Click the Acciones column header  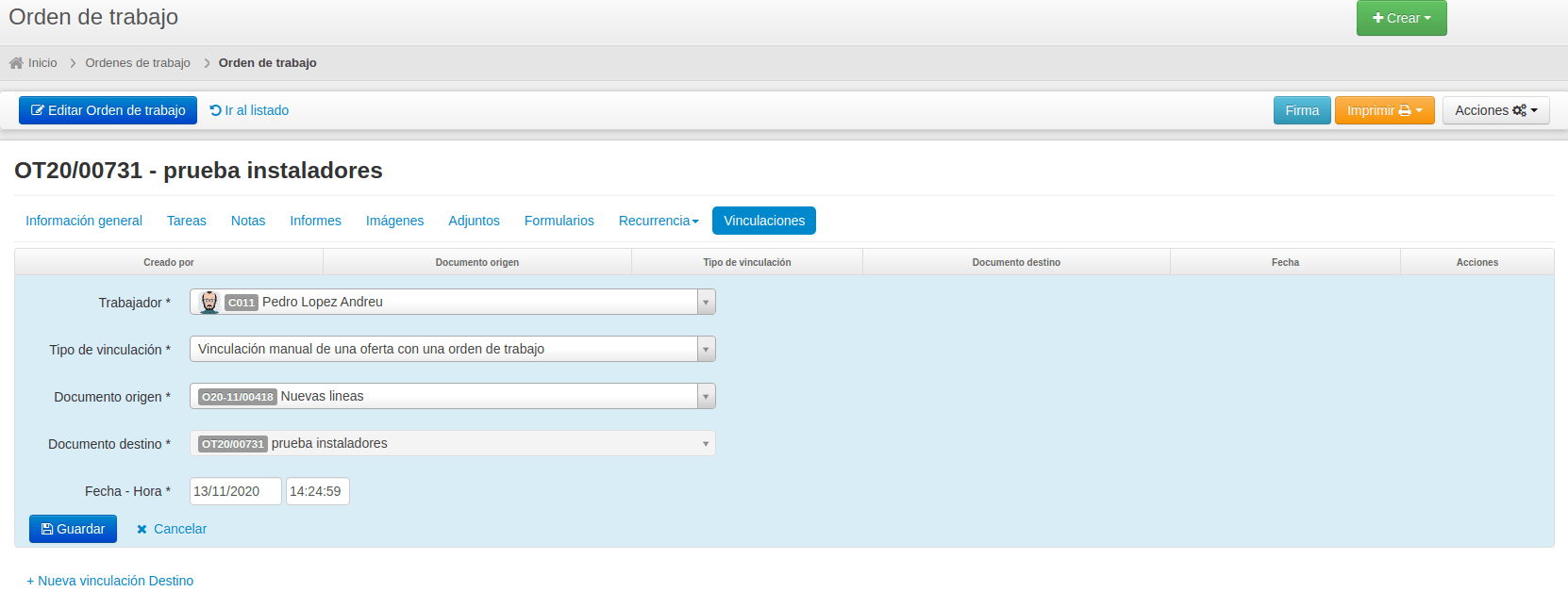(x=1477, y=262)
